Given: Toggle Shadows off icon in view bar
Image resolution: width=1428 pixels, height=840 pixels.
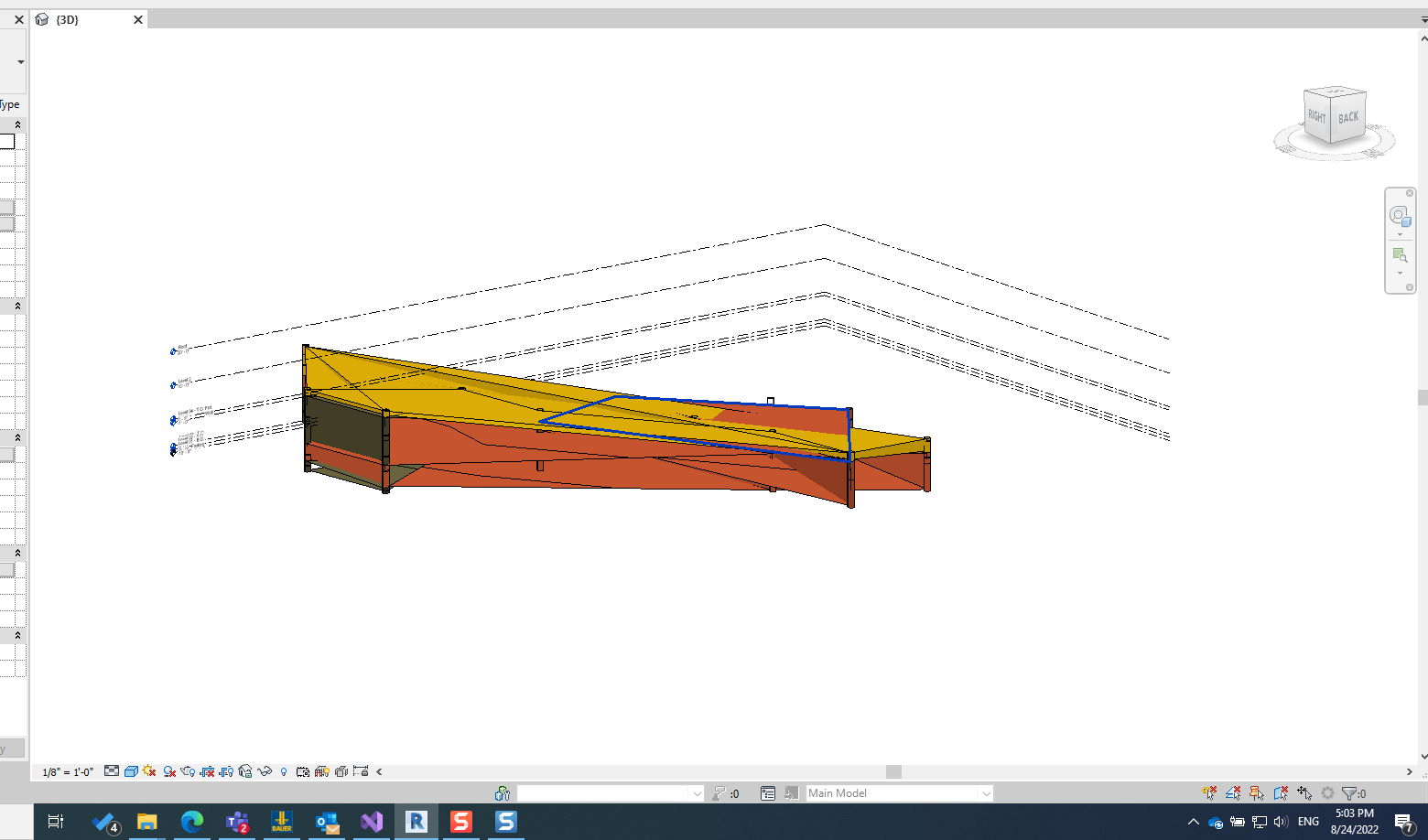Looking at the screenshot, I should [x=169, y=771].
